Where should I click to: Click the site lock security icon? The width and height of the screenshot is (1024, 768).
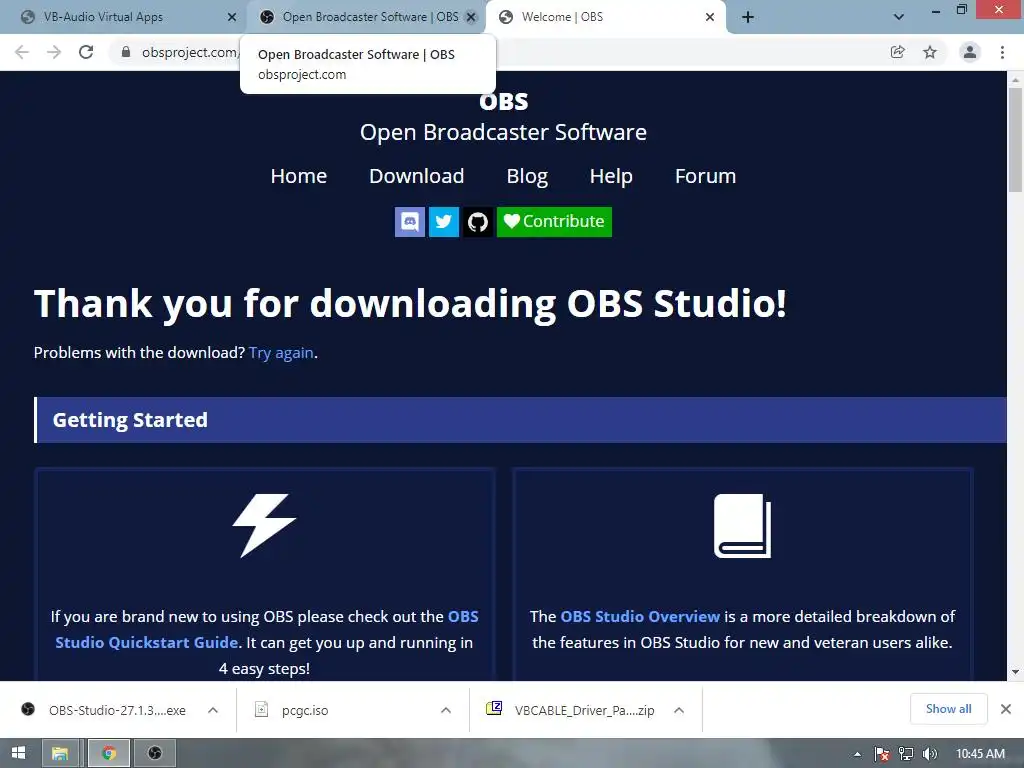click(126, 52)
